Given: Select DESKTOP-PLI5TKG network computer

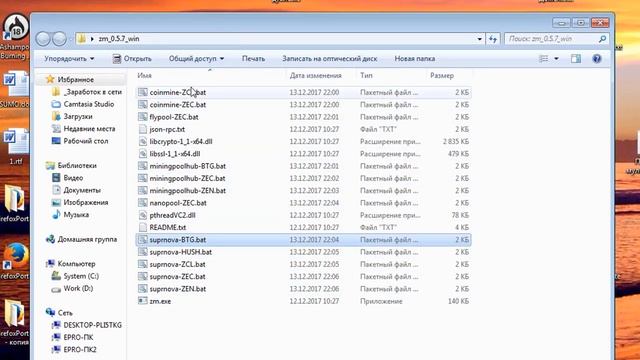Looking at the screenshot, I should tap(93, 325).
